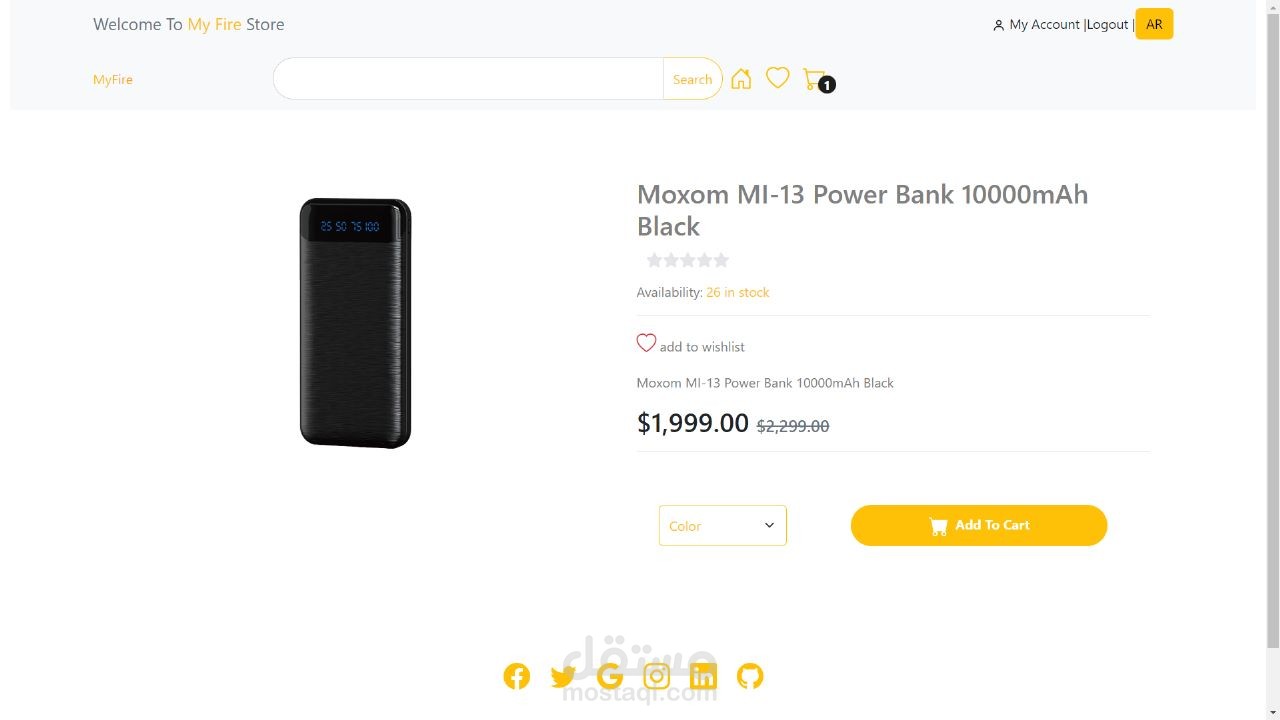Open the wishlist heart icon in header
Image resolution: width=1280 pixels, height=720 pixels.
coord(778,78)
